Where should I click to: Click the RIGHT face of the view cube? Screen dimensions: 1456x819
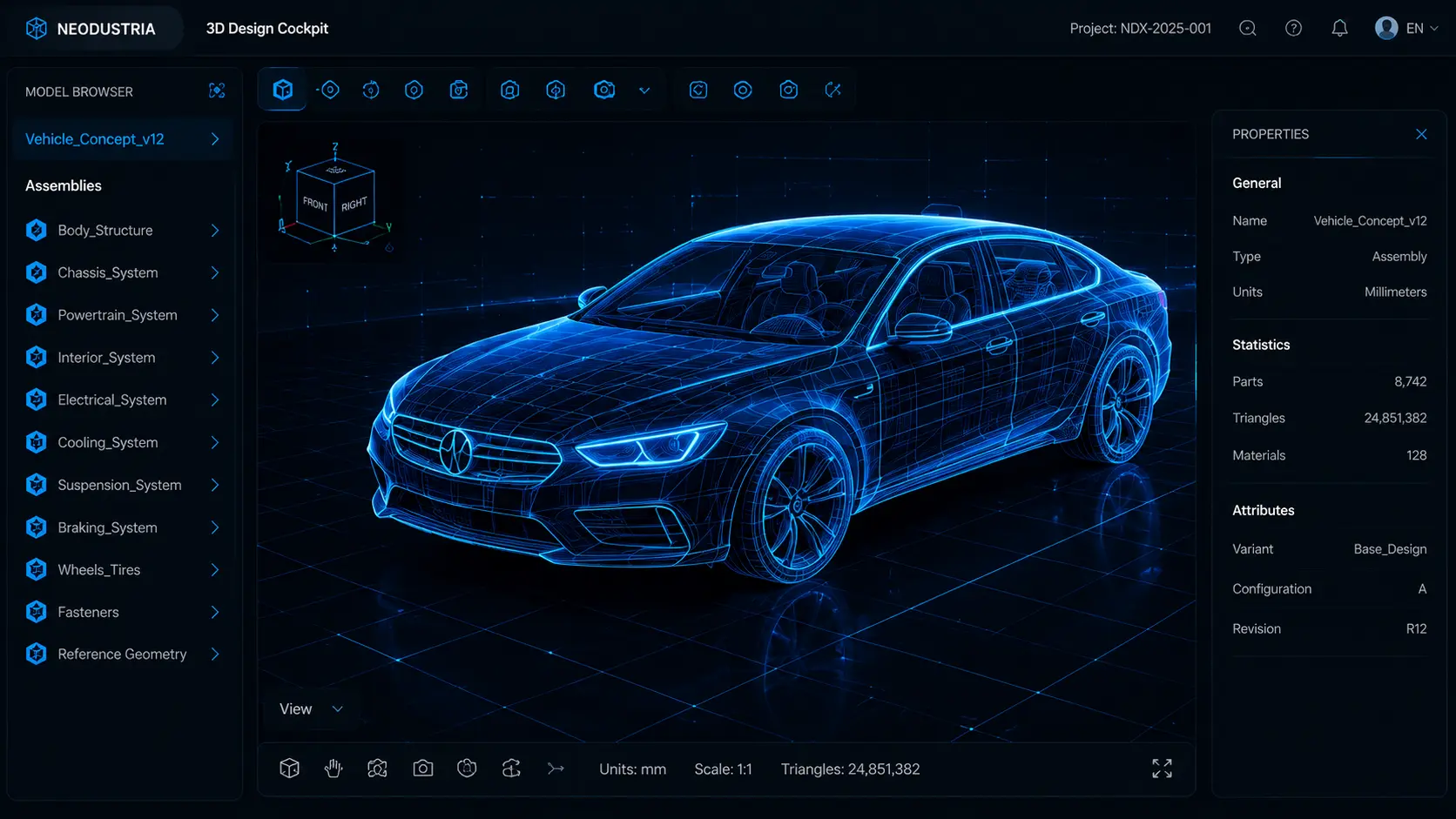click(354, 204)
